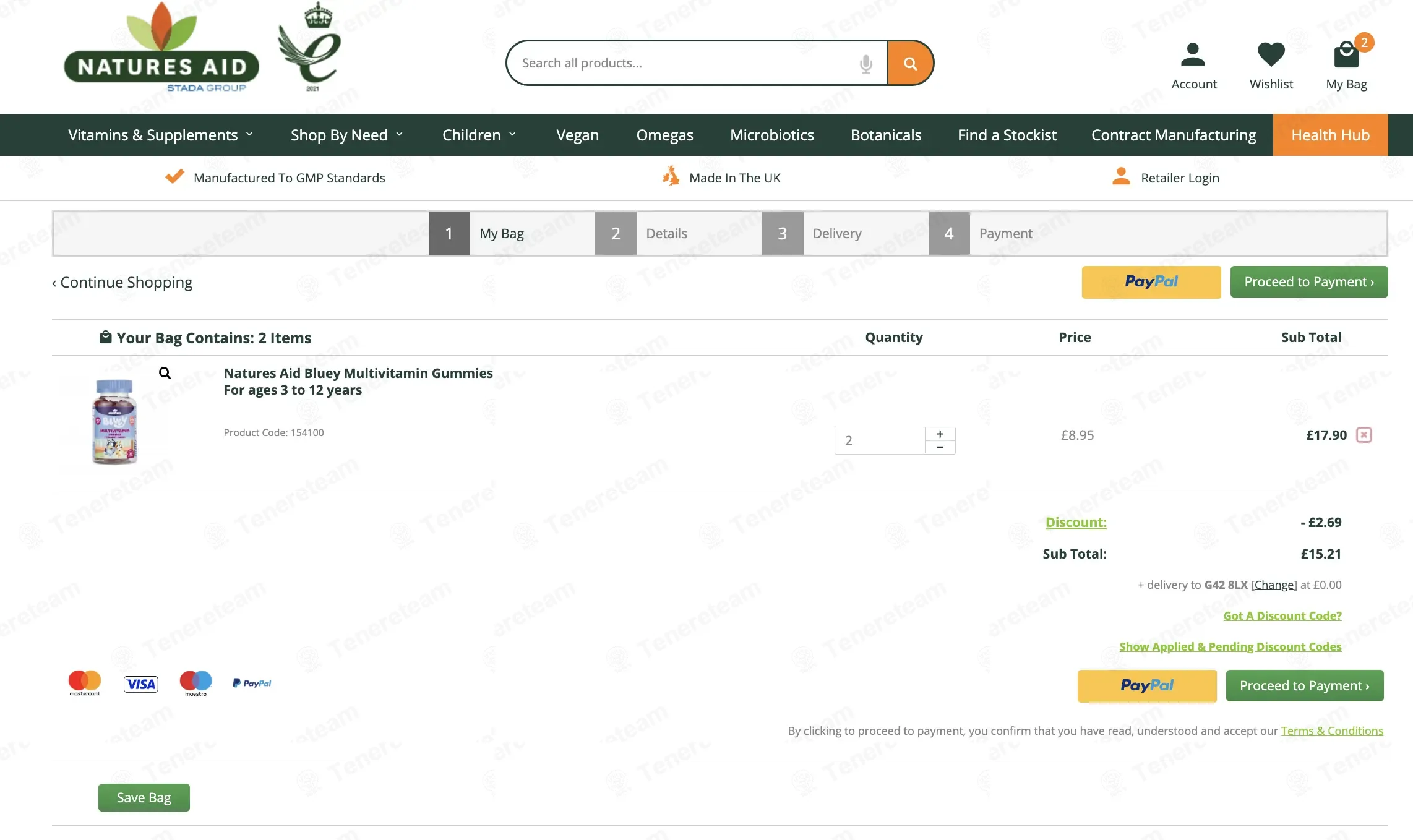Viewport: 1413px width, 840px height.
Task: Open the Omegas menu item
Action: click(x=664, y=135)
